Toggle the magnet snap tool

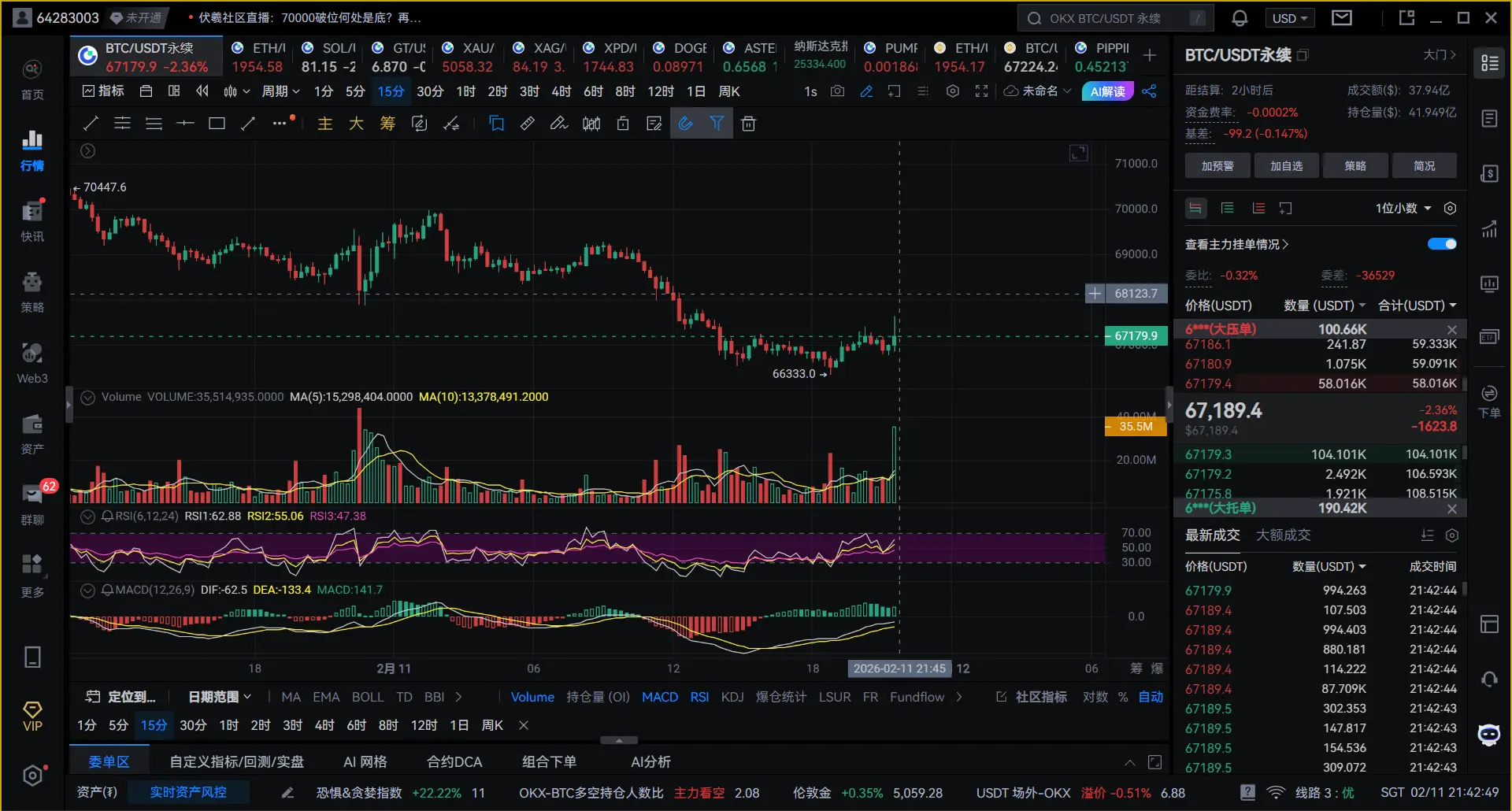point(686,124)
